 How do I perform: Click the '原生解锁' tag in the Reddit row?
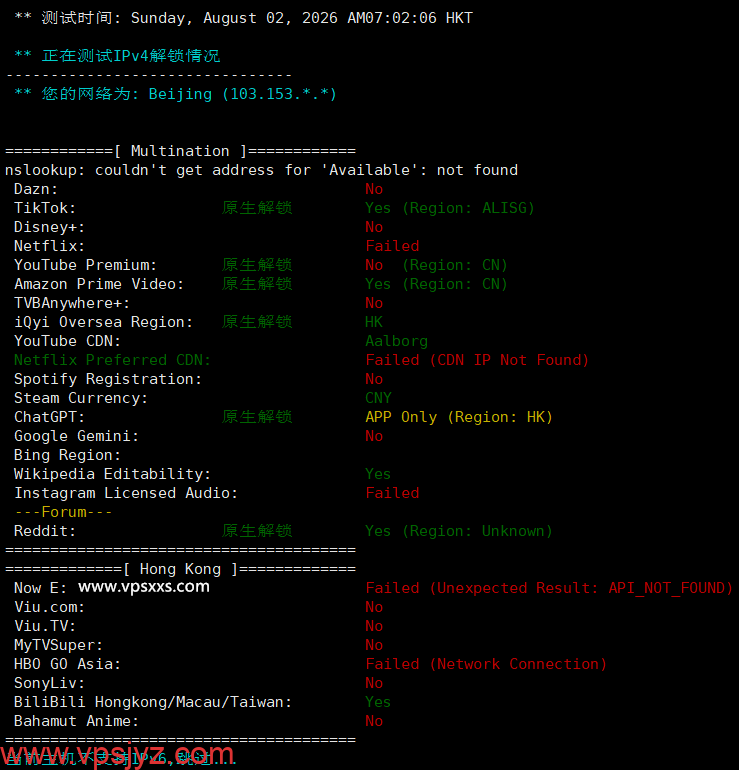click(x=257, y=531)
